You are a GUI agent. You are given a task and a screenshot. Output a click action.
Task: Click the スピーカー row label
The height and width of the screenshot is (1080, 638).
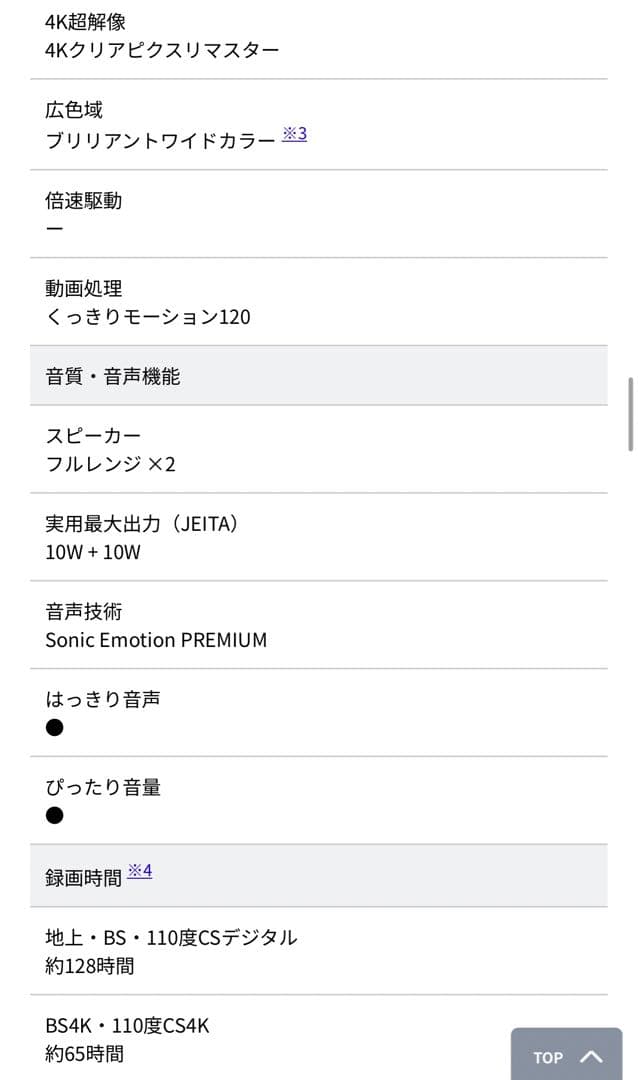[93, 436]
